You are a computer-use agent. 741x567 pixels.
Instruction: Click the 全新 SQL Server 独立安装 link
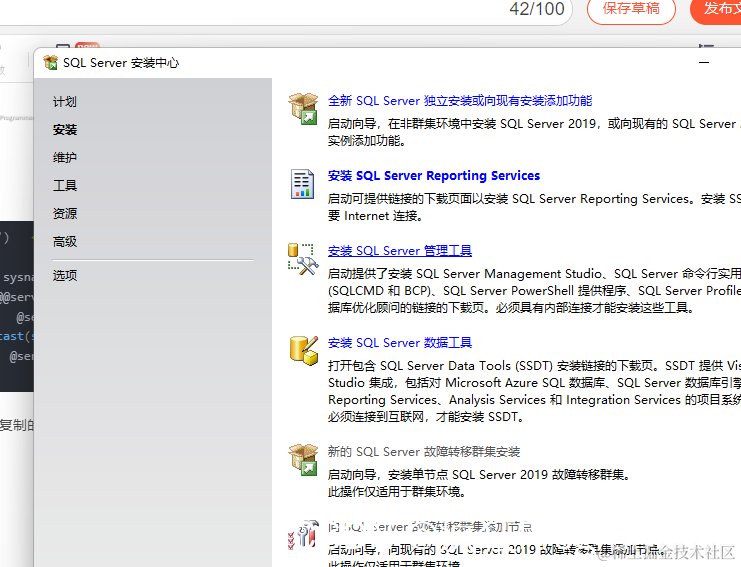pyautogui.click(x=460, y=101)
